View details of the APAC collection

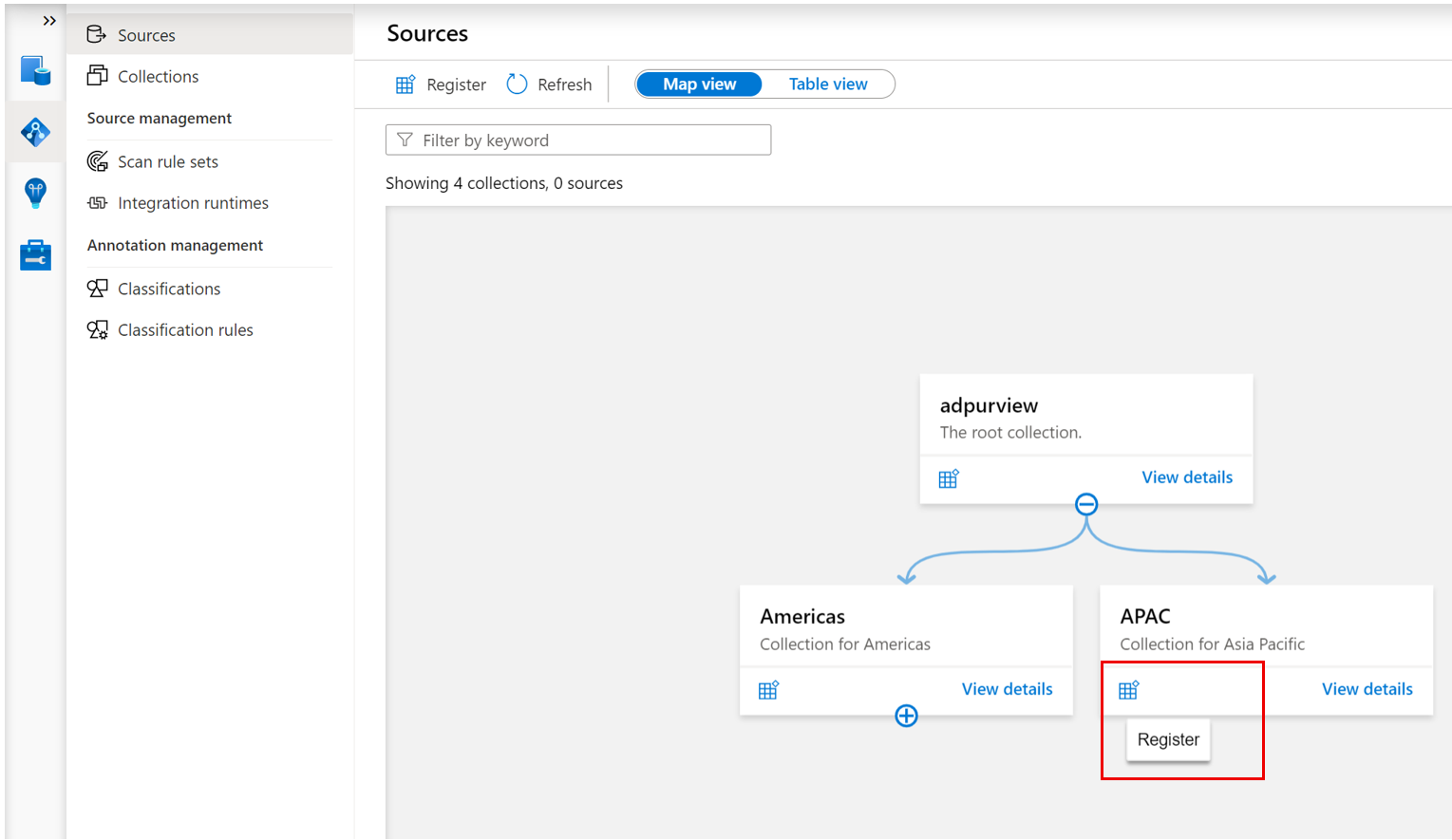[x=1367, y=689]
